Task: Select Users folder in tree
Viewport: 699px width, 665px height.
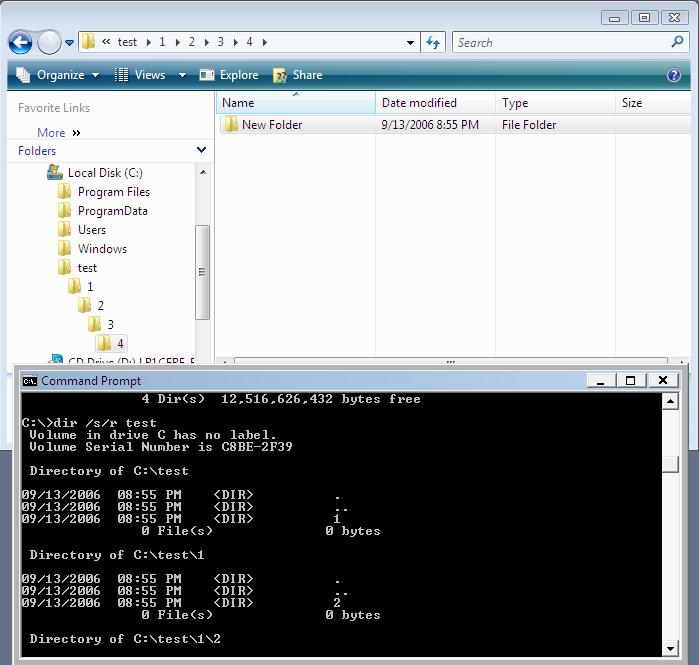Action: point(82,230)
